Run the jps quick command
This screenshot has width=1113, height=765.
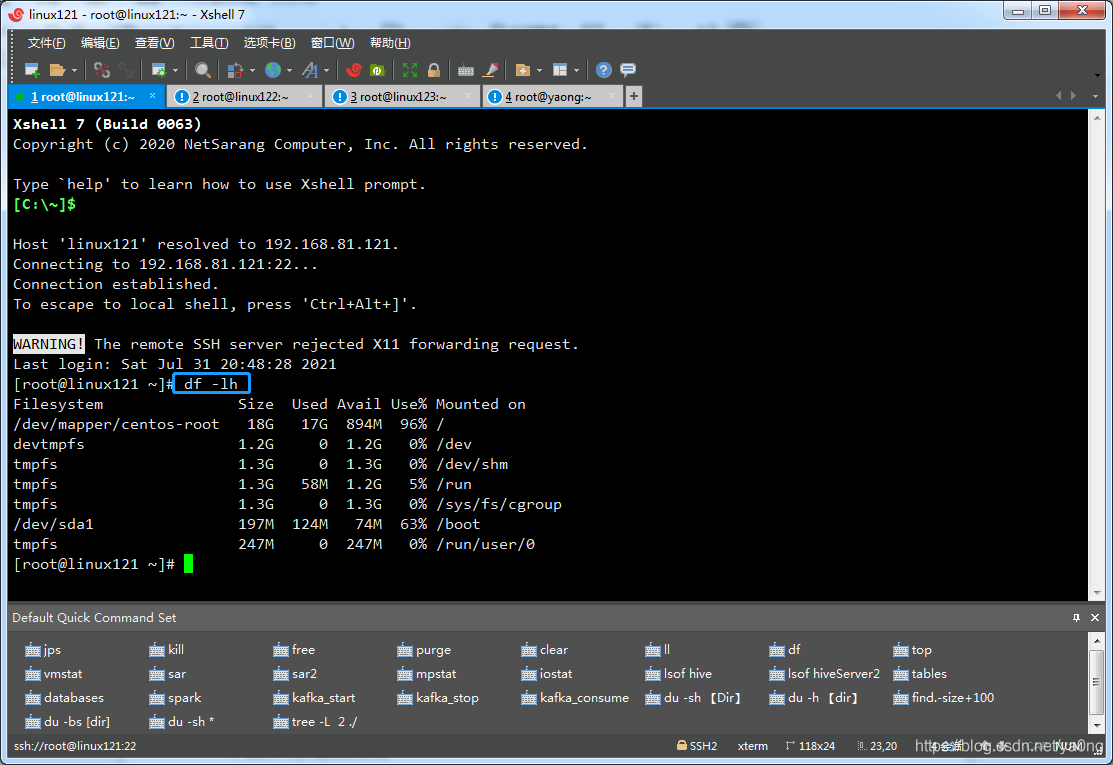43,649
